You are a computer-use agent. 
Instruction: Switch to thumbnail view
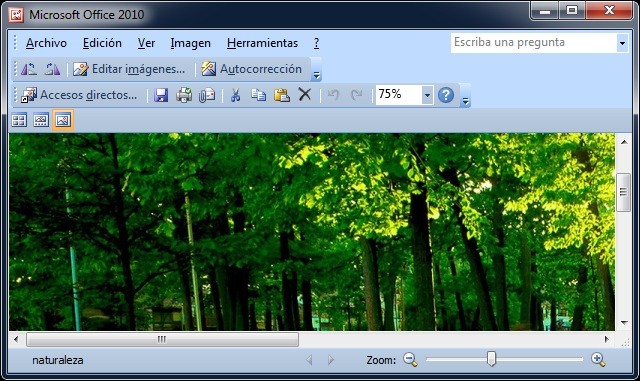(19, 120)
